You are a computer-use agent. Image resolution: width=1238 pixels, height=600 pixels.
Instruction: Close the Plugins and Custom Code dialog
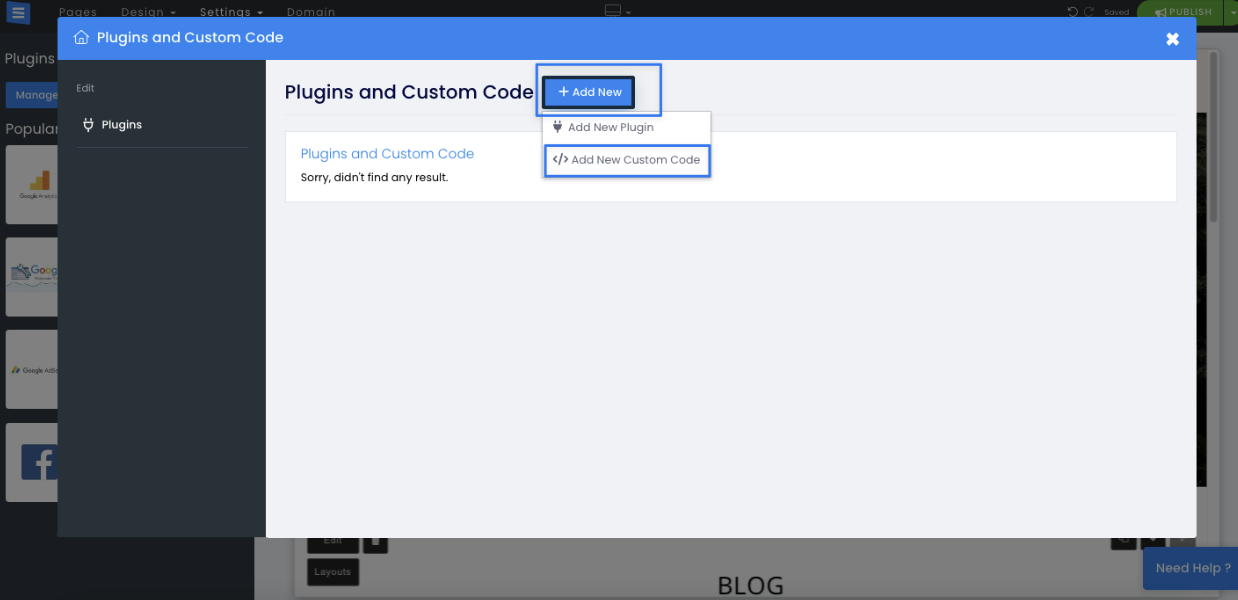tap(1172, 39)
